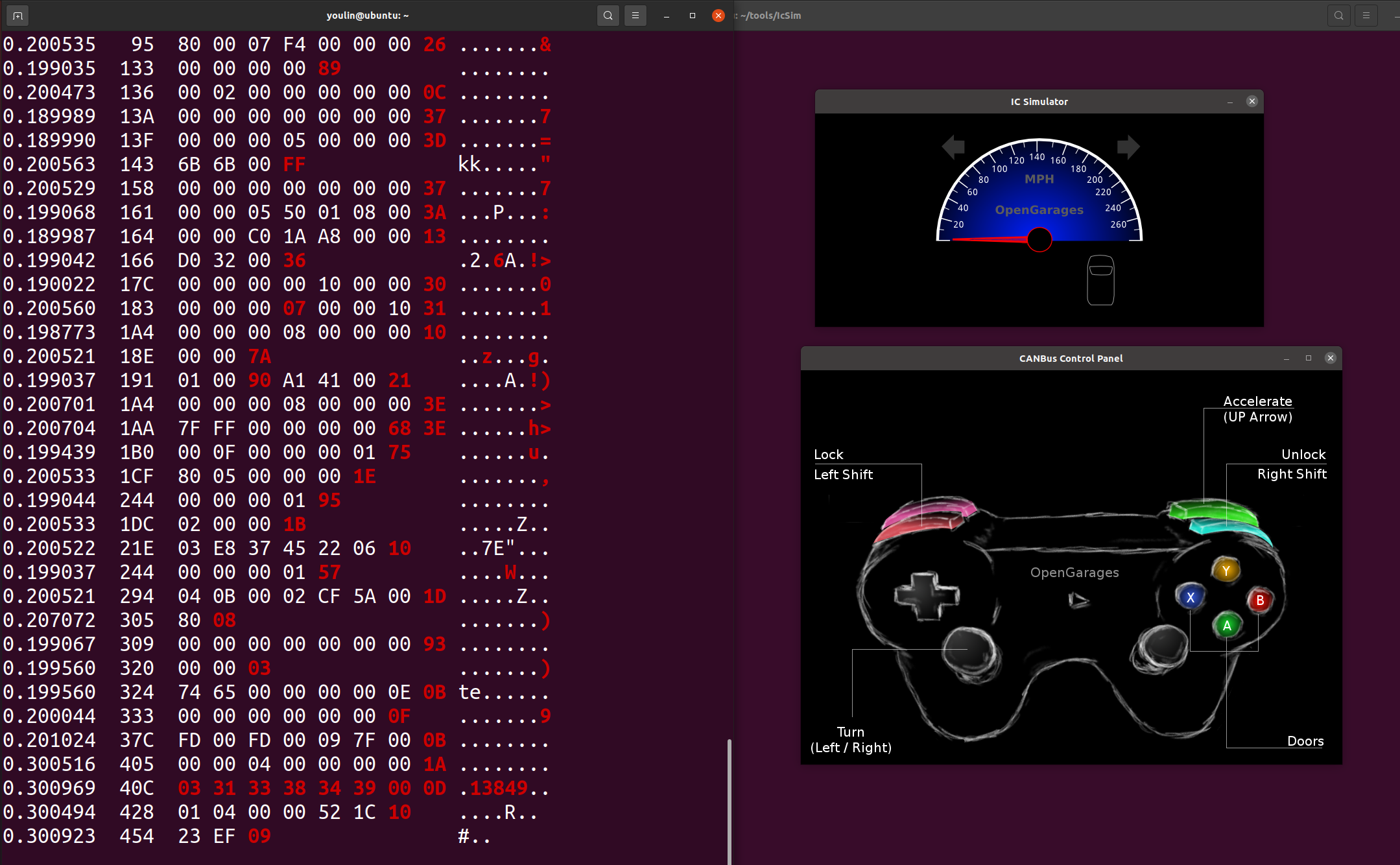Click CAN ID 37C in the terminal
Image resolution: width=1400 pixels, height=865 pixels.
click(x=137, y=740)
